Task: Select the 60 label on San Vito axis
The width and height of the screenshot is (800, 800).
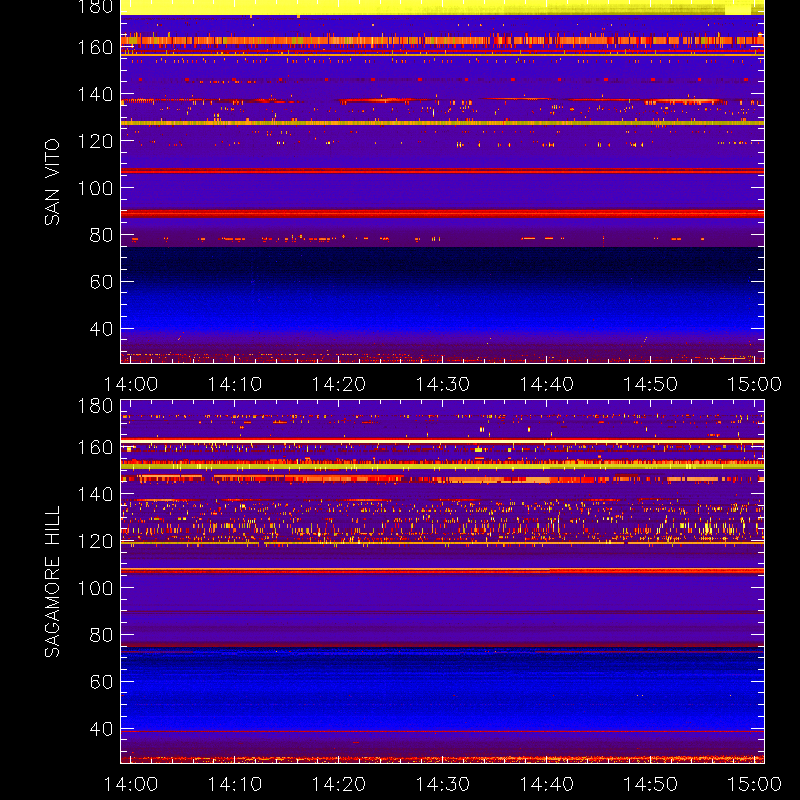Action: pyautogui.click(x=101, y=282)
